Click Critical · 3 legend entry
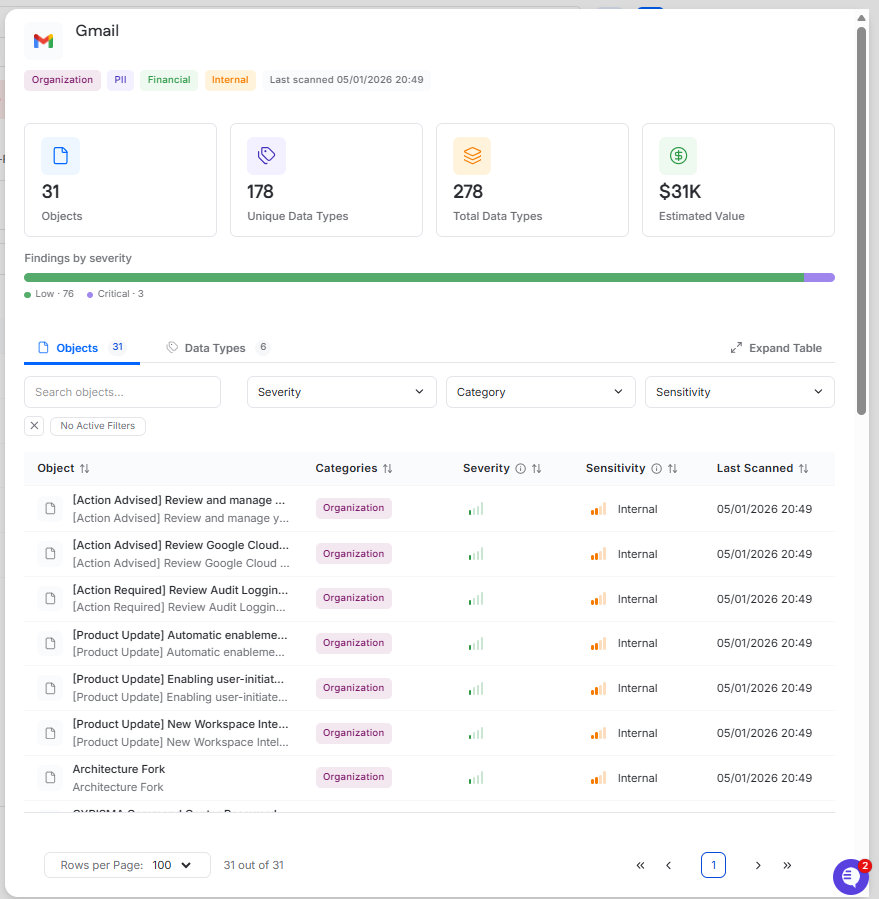 (115, 294)
